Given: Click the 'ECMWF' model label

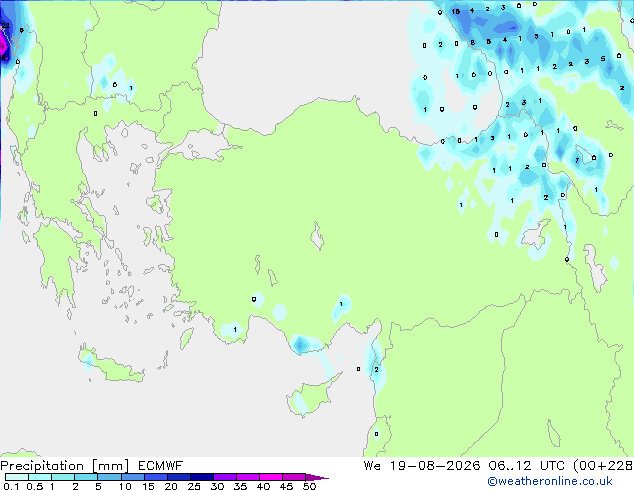Looking at the screenshot, I should pyautogui.click(x=161, y=466).
